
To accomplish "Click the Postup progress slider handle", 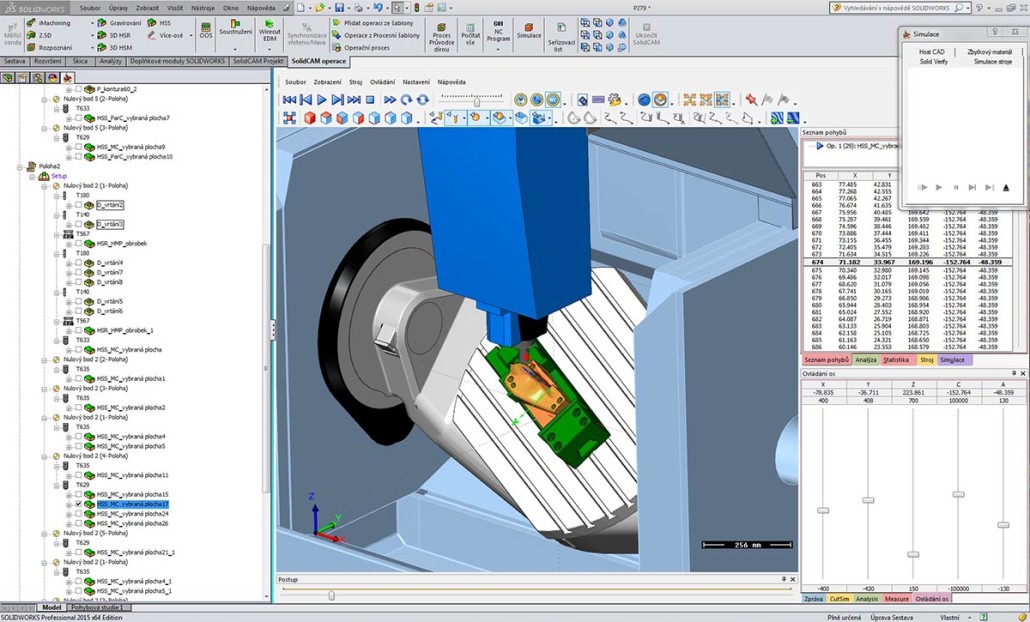I will pos(331,595).
